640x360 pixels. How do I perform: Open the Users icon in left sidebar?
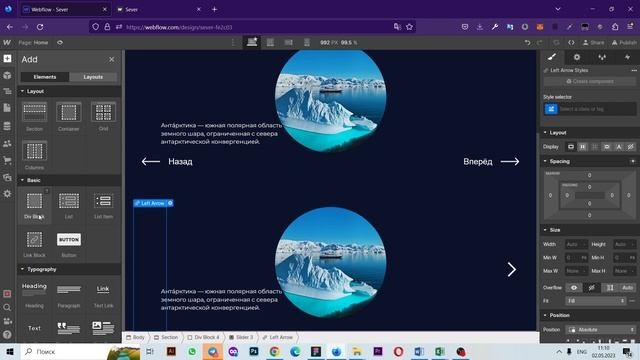tap(7, 144)
